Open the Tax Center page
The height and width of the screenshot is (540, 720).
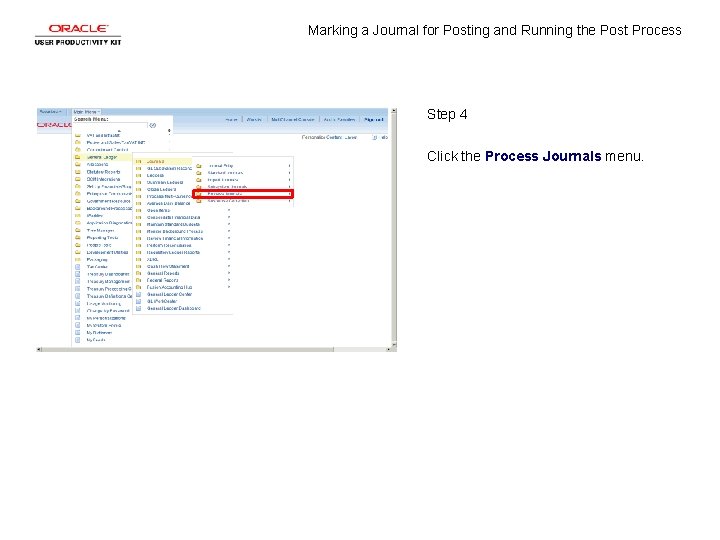[97, 267]
